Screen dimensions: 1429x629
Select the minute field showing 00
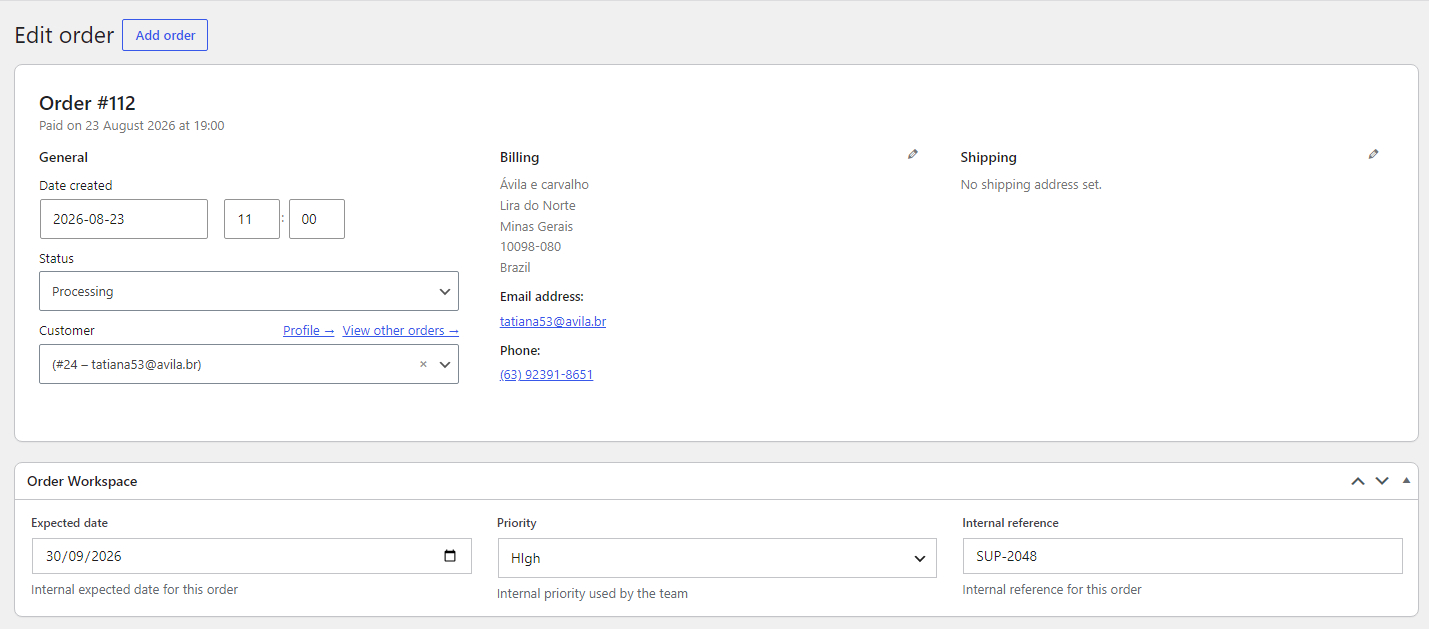(317, 219)
